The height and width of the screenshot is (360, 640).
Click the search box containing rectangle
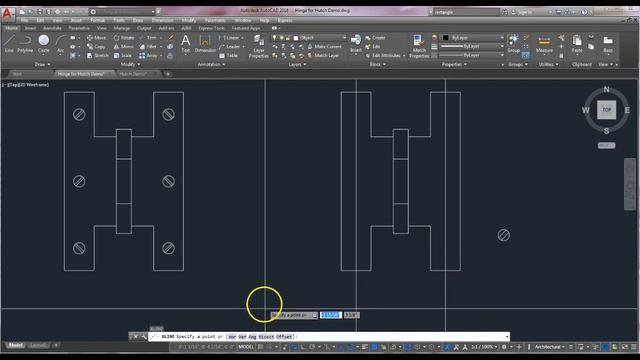pyautogui.click(x=467, y=12)
